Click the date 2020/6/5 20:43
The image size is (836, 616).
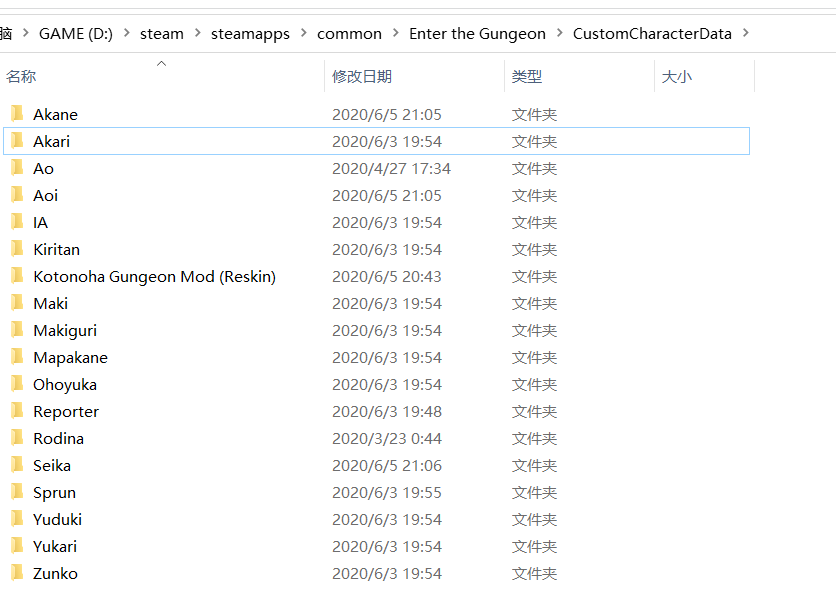pos(387,277)
